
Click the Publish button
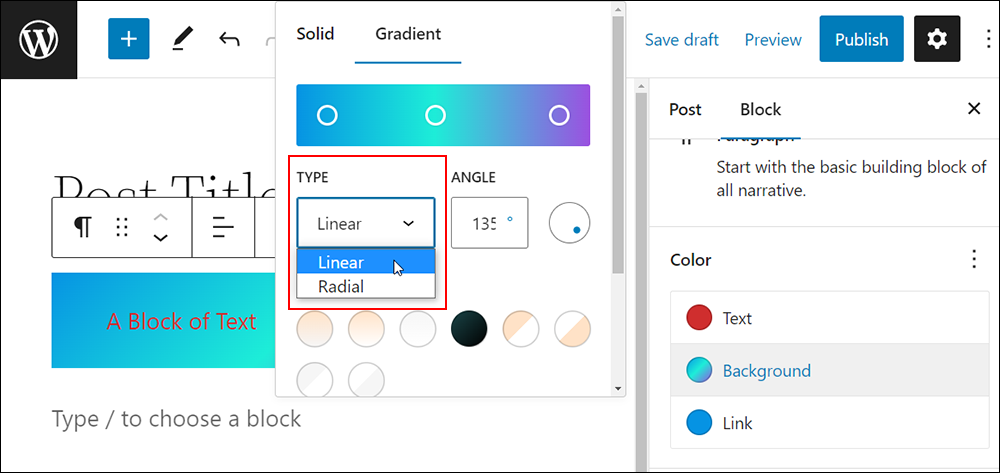coord(862,40)
